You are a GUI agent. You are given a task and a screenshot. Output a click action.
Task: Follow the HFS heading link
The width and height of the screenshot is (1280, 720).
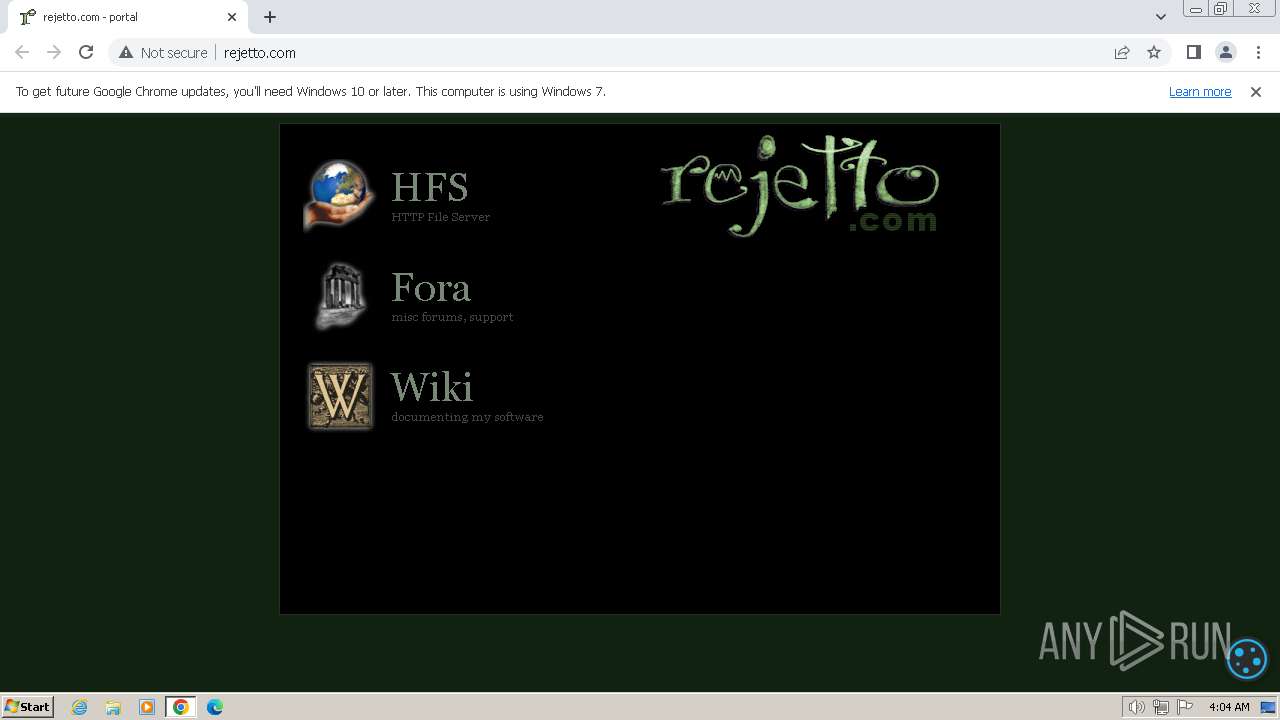430,187
